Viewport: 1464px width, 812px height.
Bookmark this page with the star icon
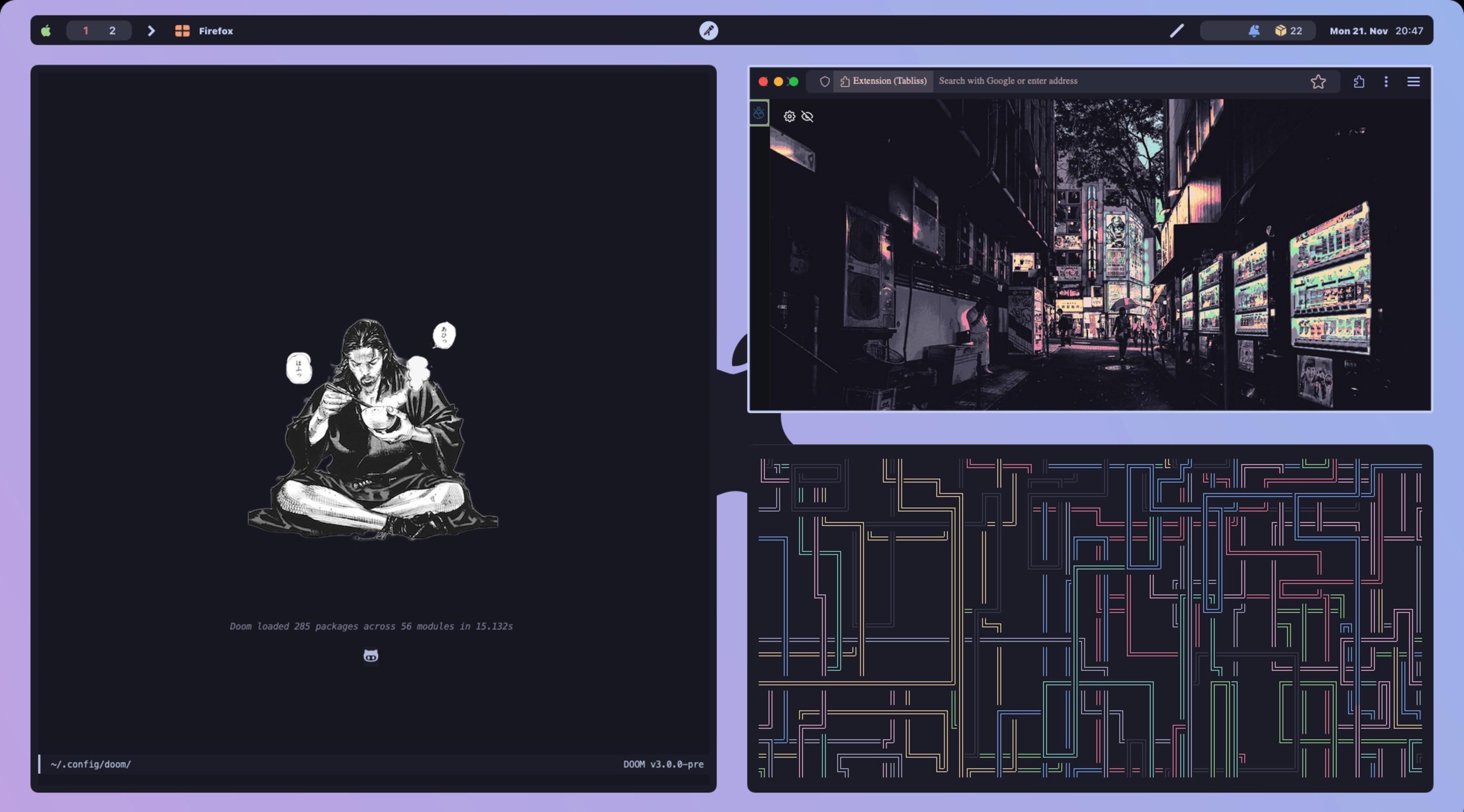[1319, 81]
